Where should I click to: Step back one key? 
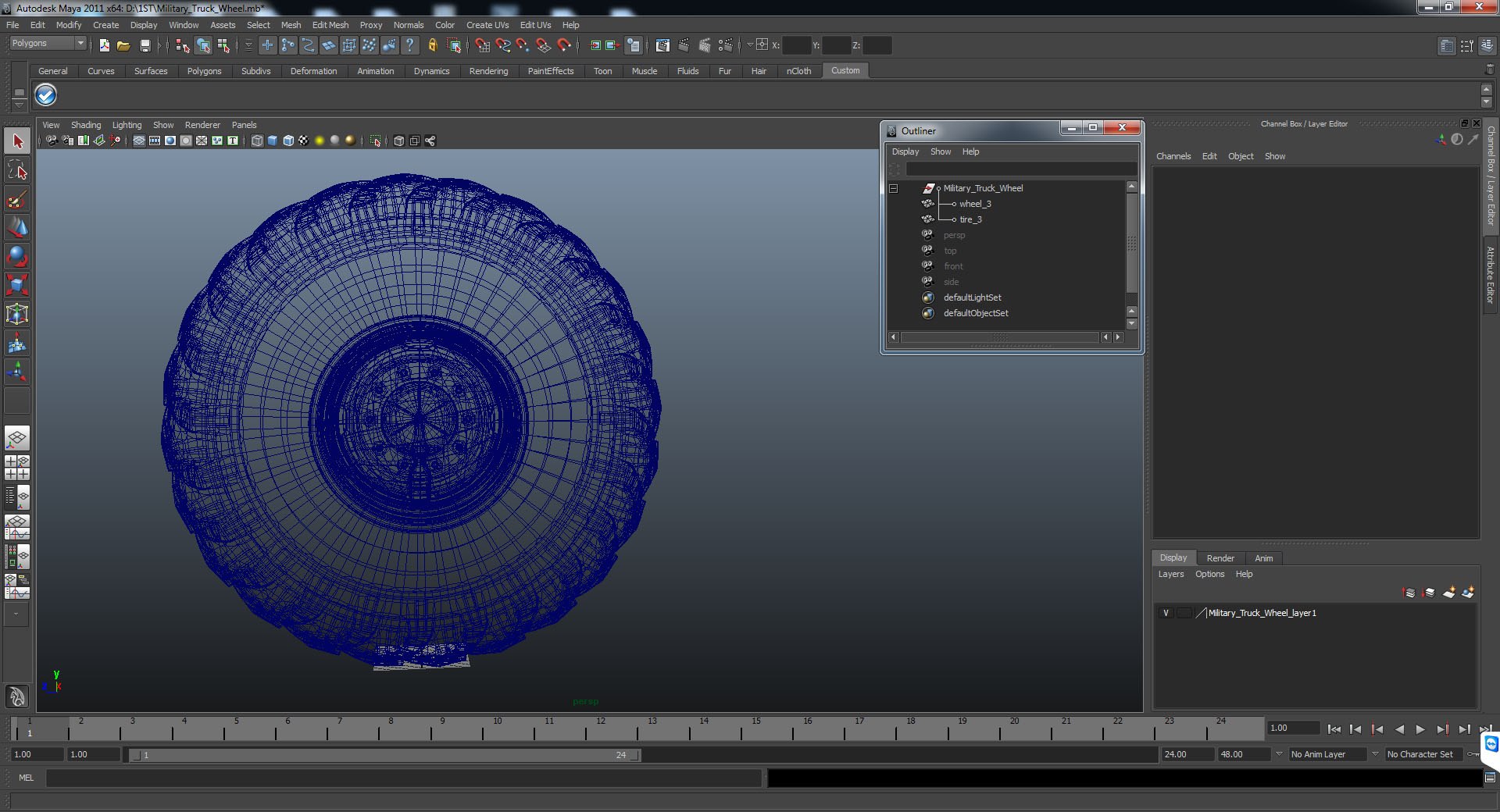[1377, 729]
